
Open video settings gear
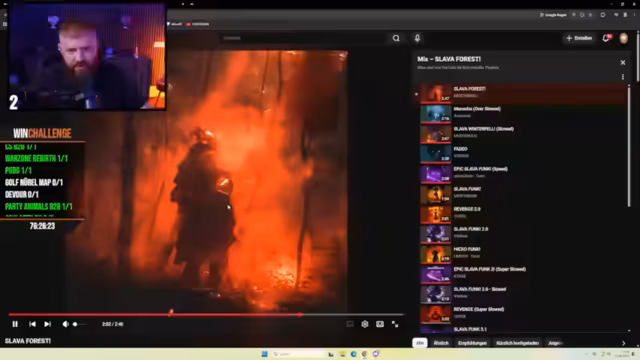(x=364, y=324)
